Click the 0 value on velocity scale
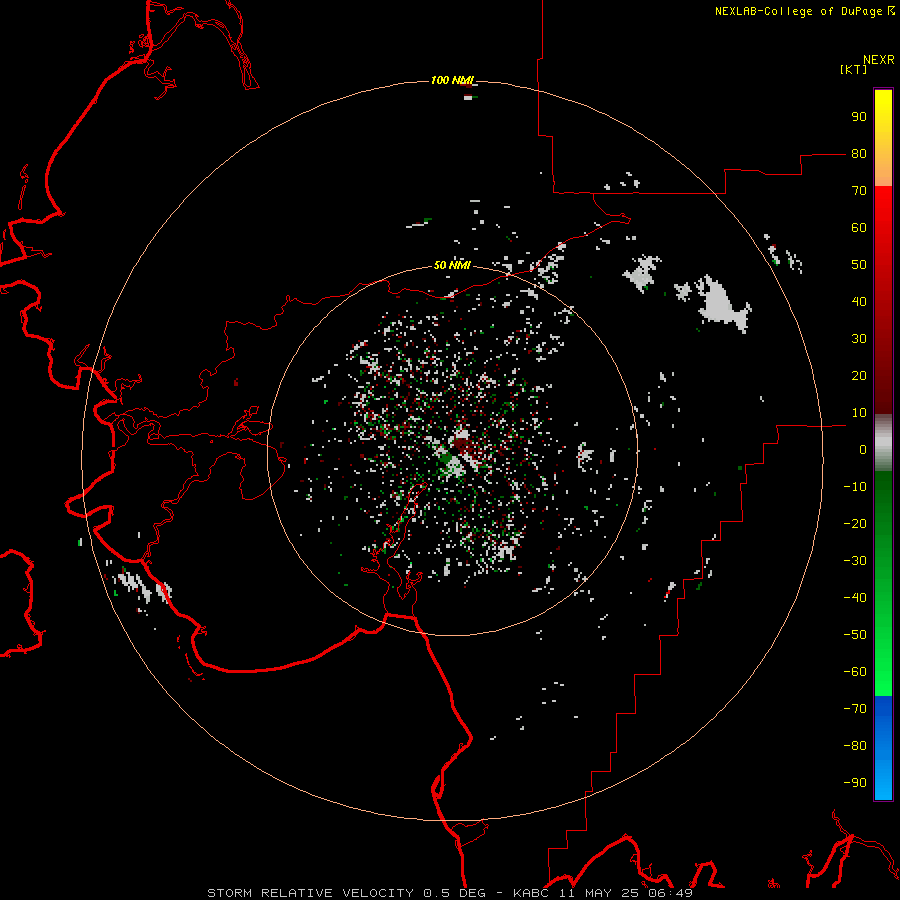Image resolution: width=900 pixels, height=900 pixels. point(863,450)
